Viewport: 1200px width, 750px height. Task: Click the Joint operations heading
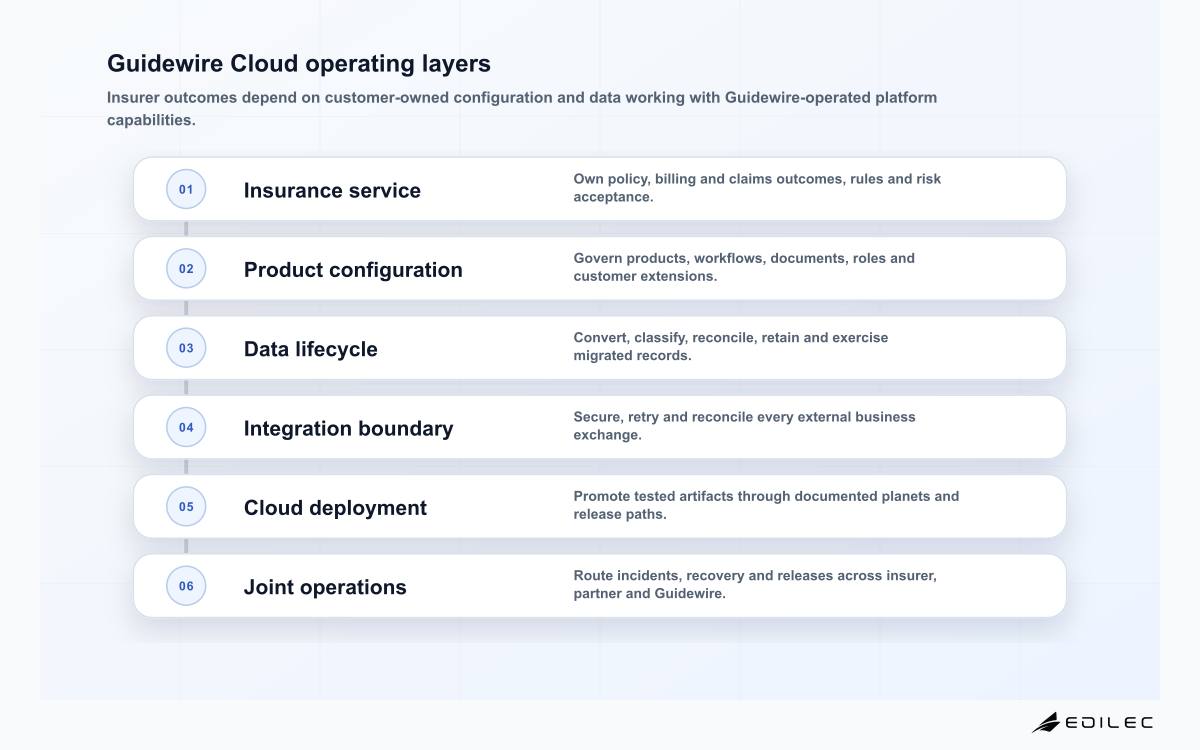pyautogui.click(x=325, y=587)
